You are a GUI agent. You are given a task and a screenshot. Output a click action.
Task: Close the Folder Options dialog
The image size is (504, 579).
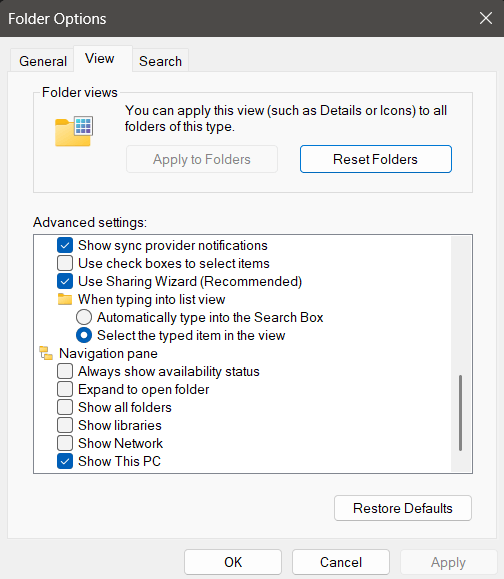pos(486,18)
